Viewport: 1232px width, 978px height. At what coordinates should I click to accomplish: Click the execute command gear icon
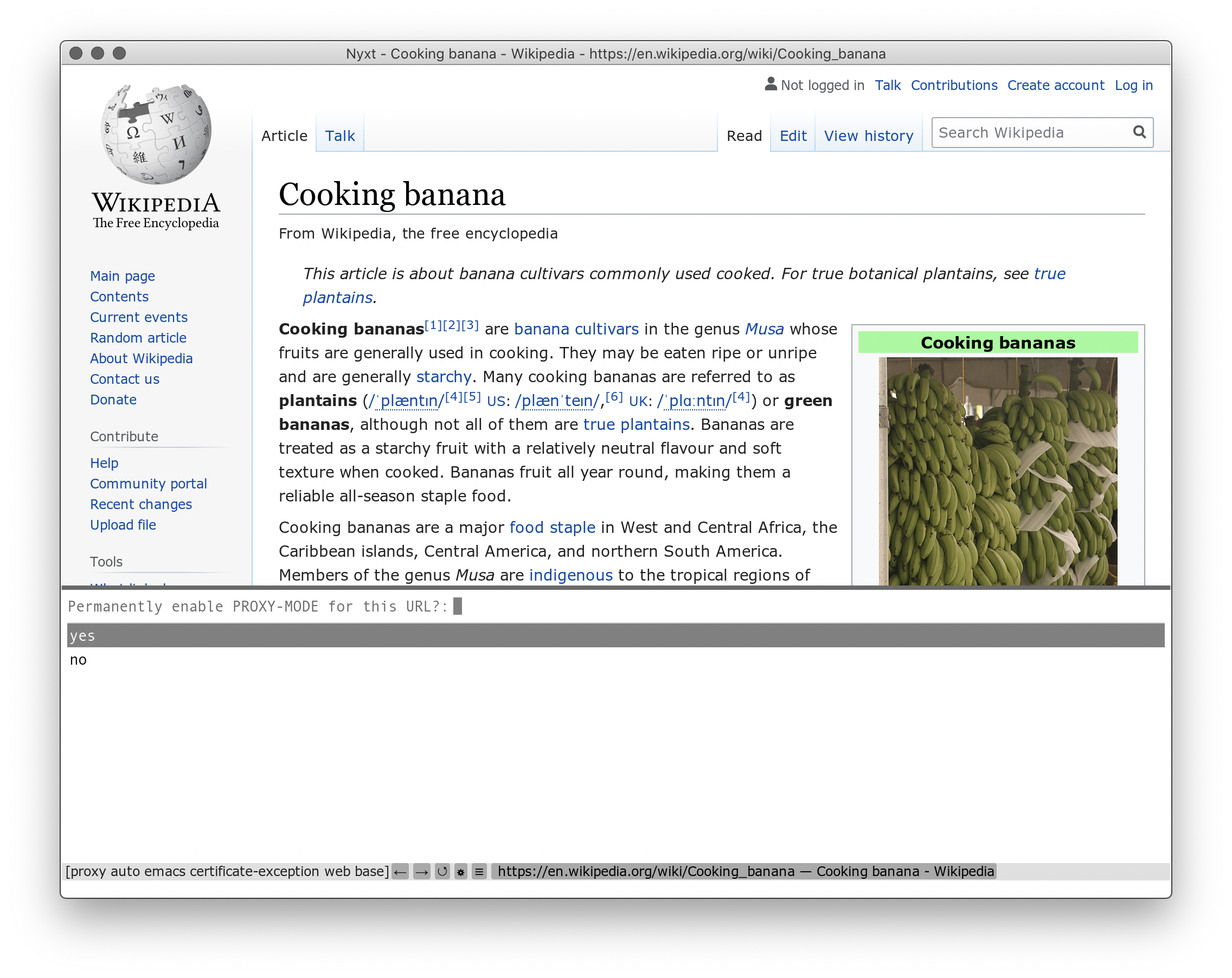click(x=460, y=871)
